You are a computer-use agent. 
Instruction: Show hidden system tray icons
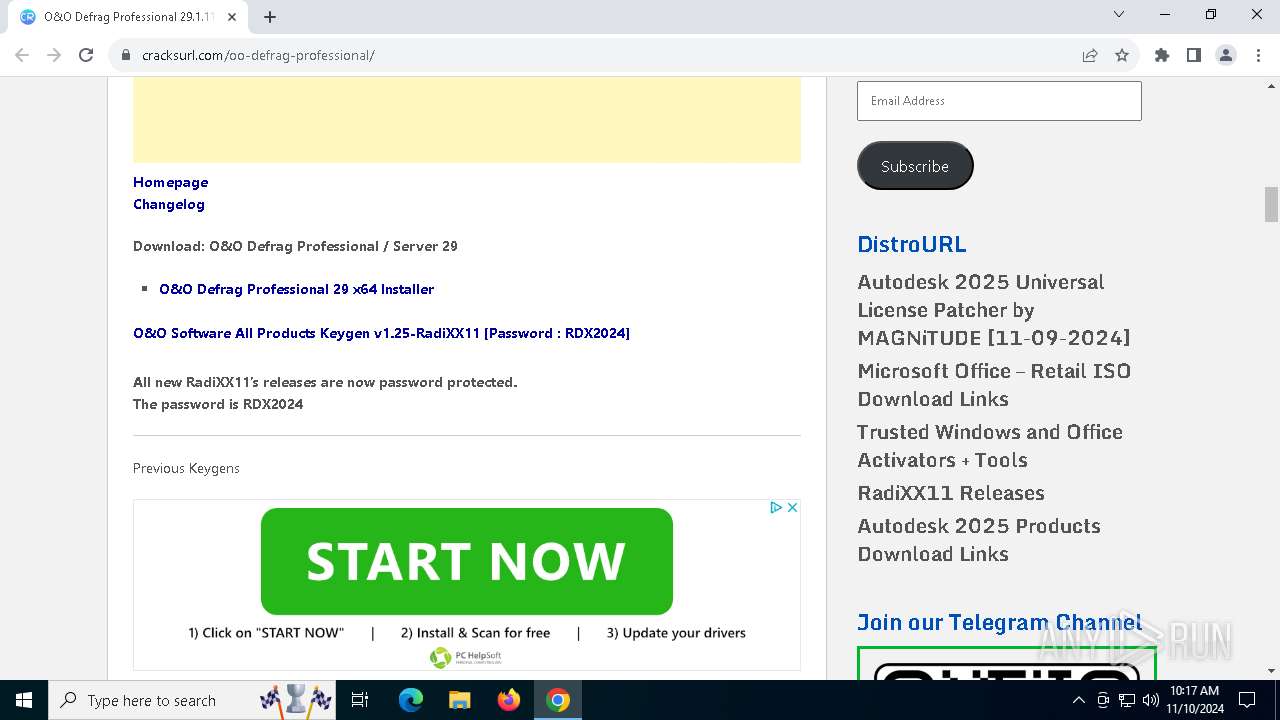point(1079,700)
